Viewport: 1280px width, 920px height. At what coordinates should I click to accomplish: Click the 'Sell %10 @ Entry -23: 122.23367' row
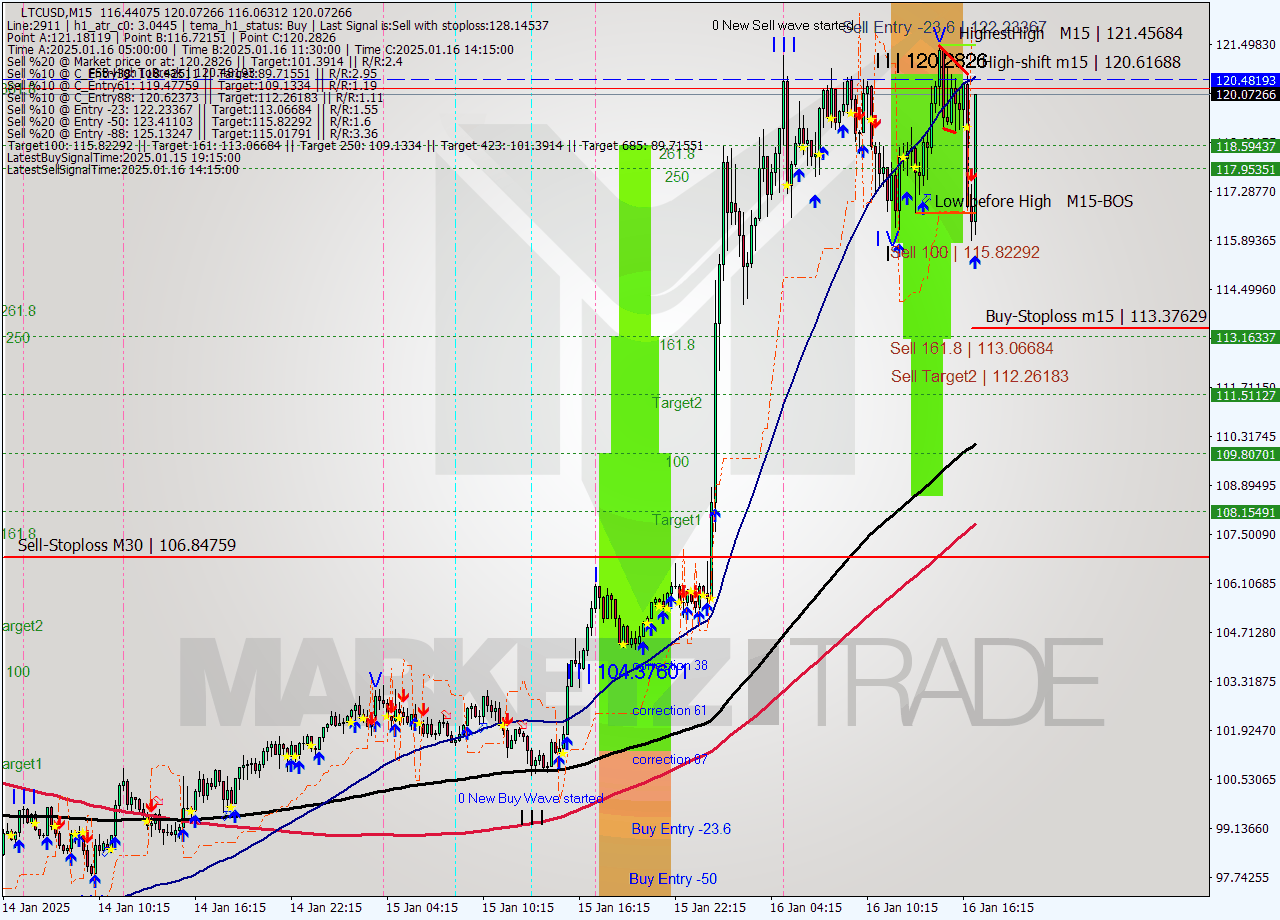192,109
